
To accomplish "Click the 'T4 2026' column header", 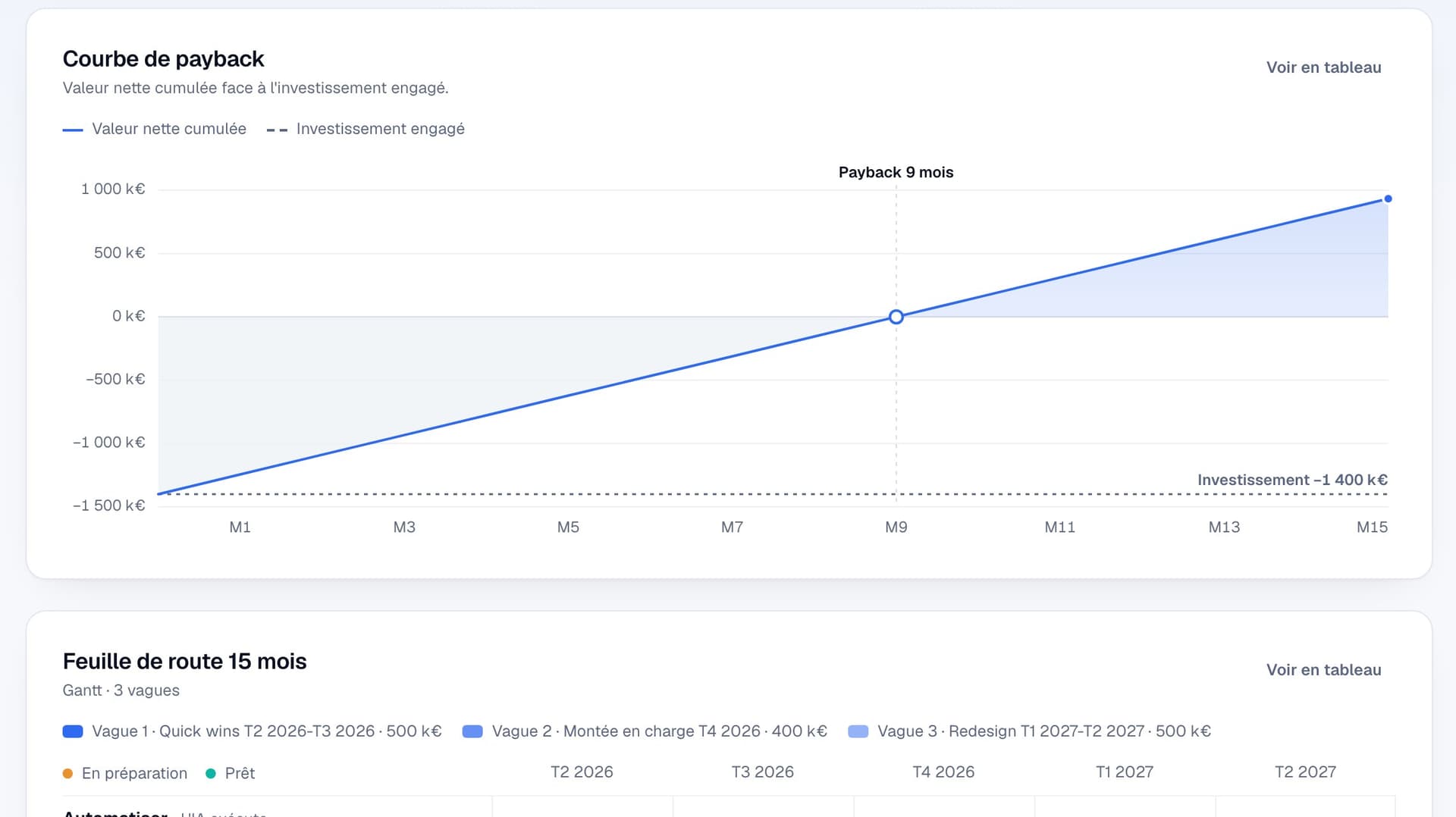I will pos(943,772).
